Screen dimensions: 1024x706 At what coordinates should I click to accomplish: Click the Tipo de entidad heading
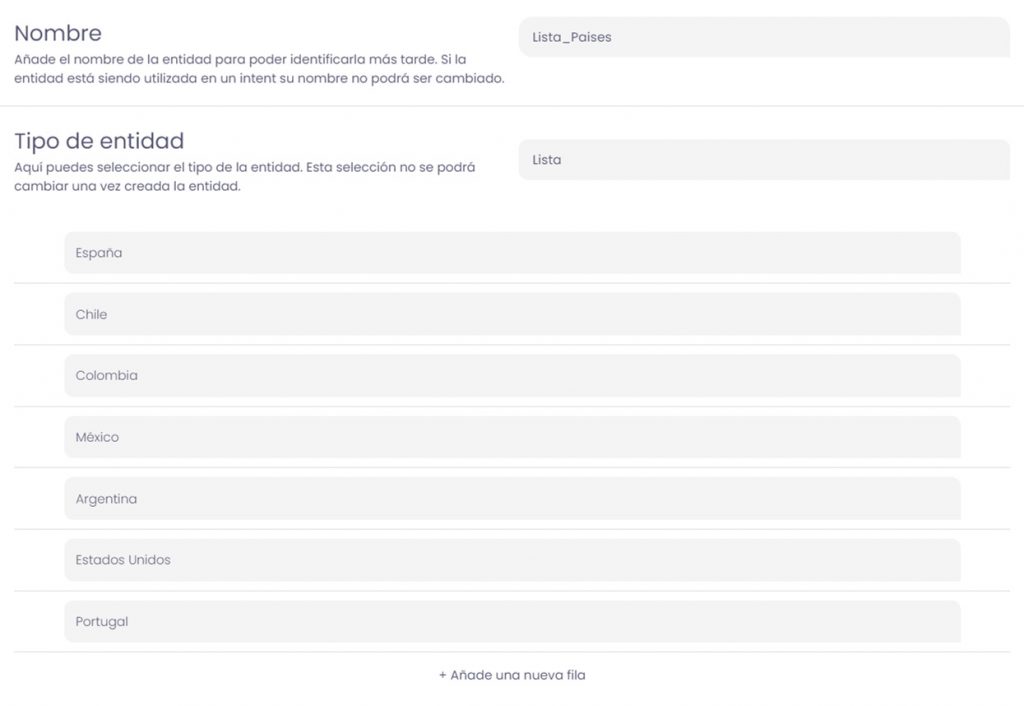pyautogui.click(x=99, y=141)
